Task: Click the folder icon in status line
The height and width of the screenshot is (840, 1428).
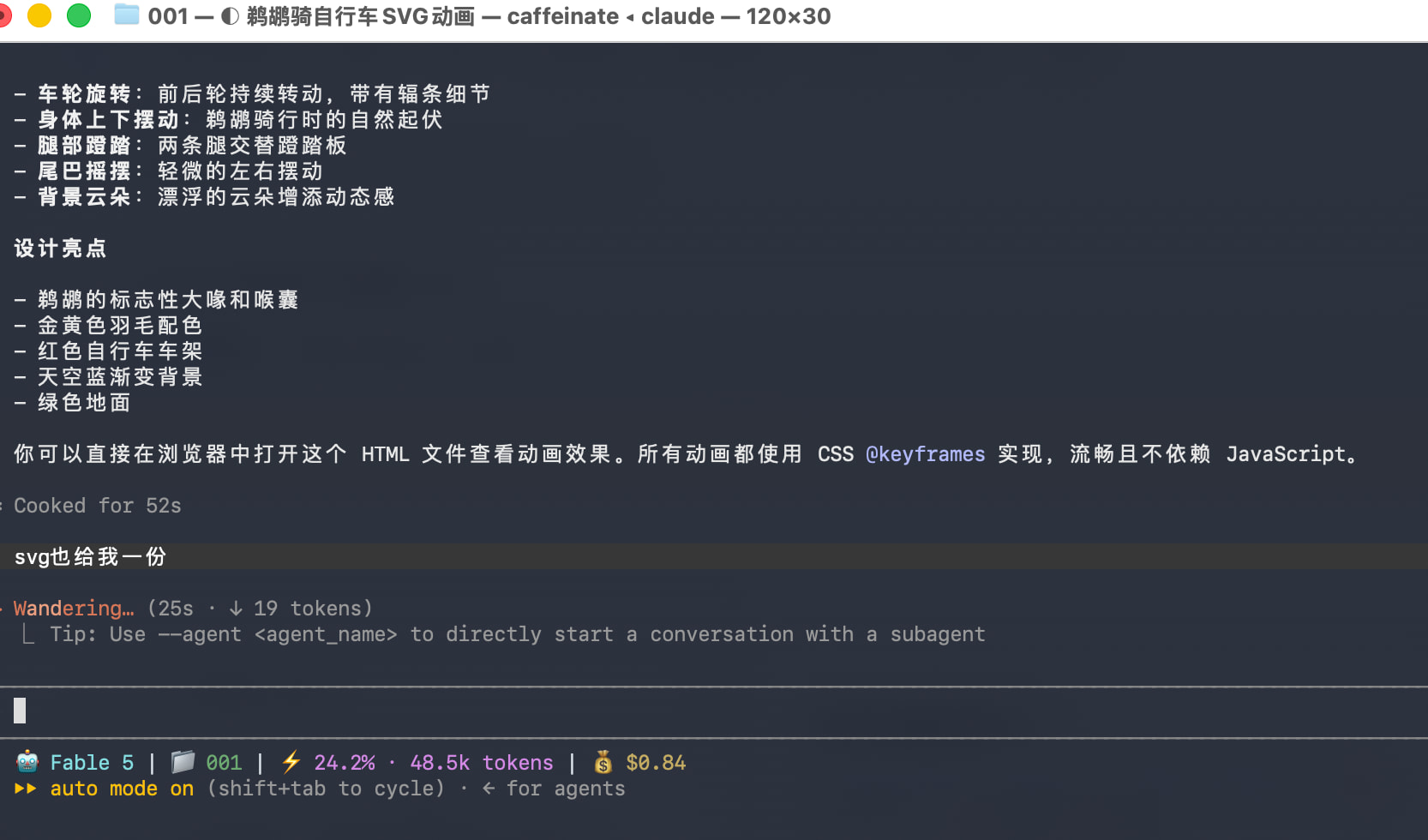Action: click(183, 762)
